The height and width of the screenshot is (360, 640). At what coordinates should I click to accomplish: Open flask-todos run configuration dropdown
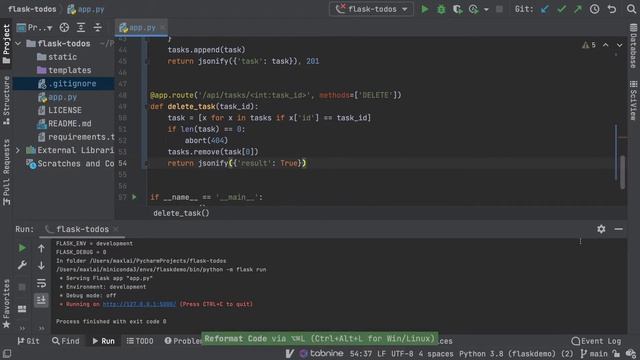[371, 9]
